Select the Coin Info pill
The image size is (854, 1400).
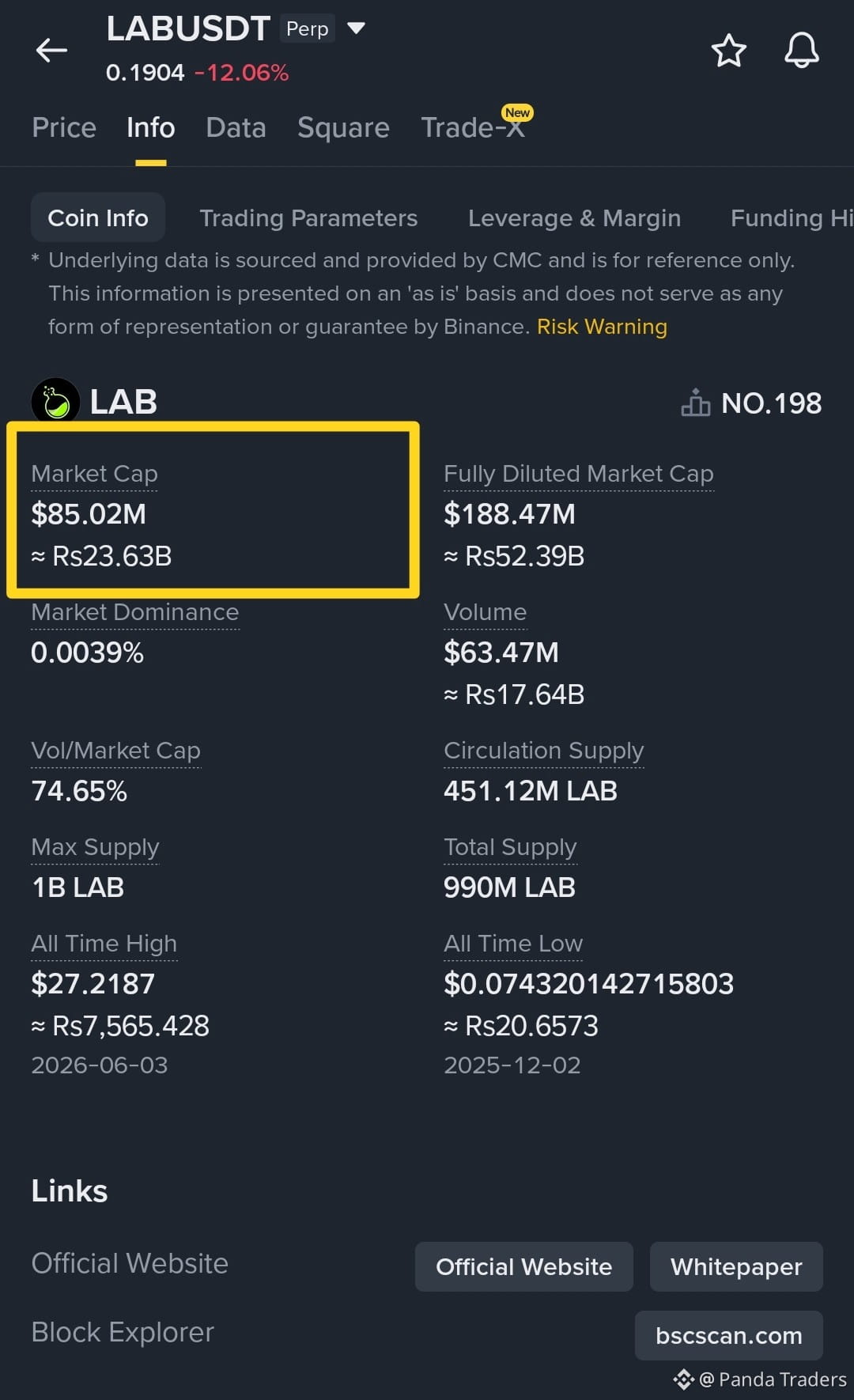(x=98, y=218)
